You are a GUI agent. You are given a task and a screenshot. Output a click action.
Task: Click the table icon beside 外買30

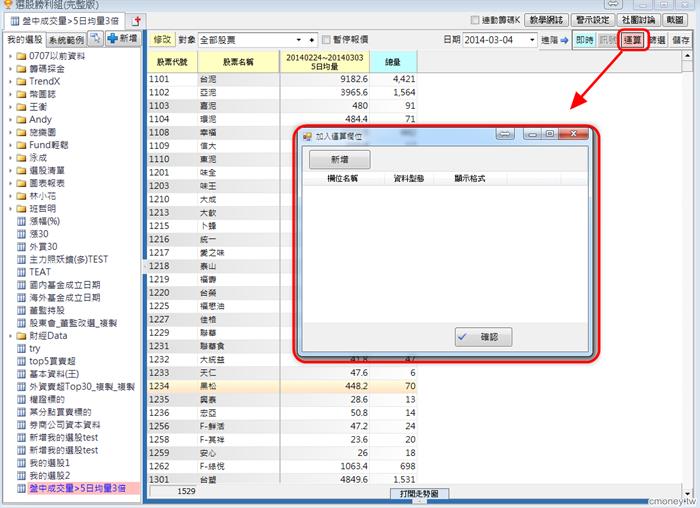tap(21, 246)
